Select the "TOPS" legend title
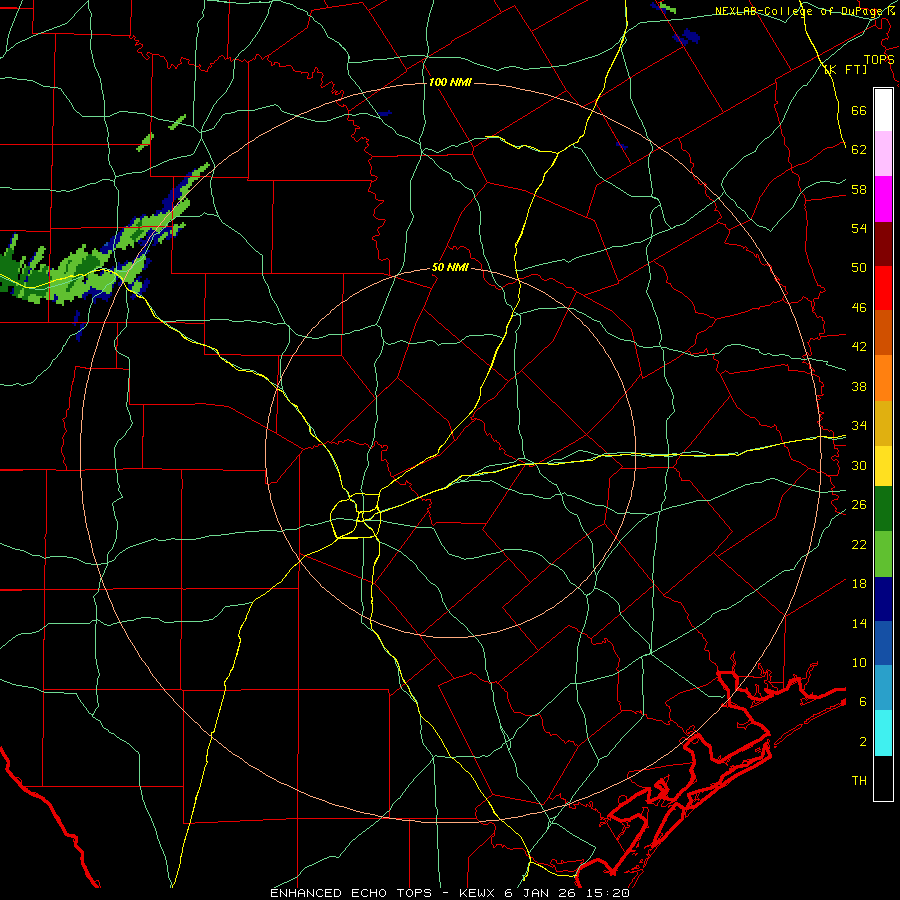 [x=879, y=59]
